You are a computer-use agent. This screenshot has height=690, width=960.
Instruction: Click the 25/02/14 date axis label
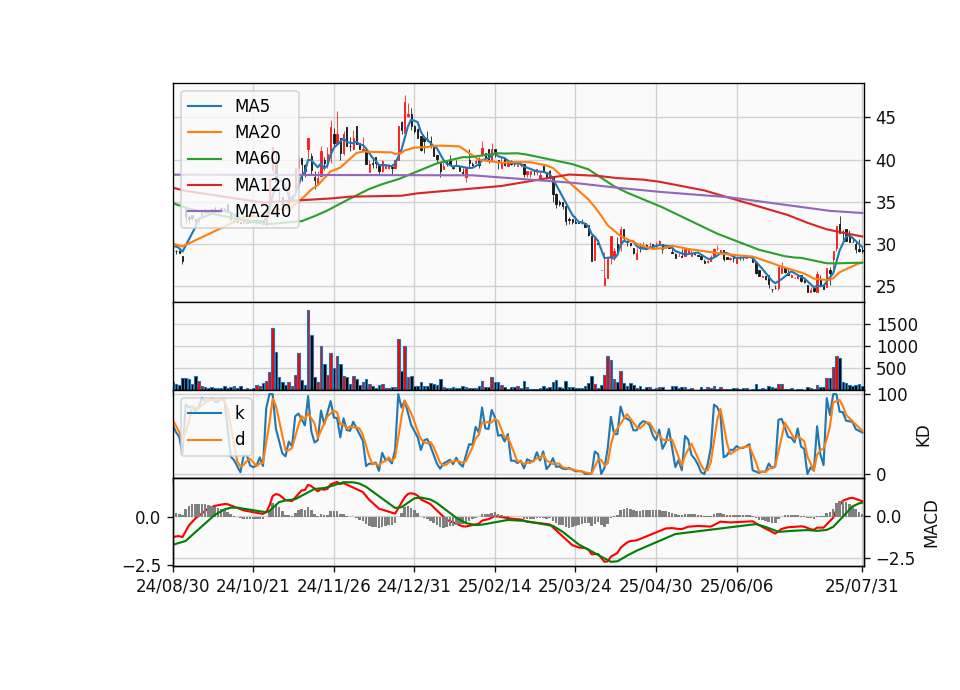pyautogui.click(x=495, y=586)
